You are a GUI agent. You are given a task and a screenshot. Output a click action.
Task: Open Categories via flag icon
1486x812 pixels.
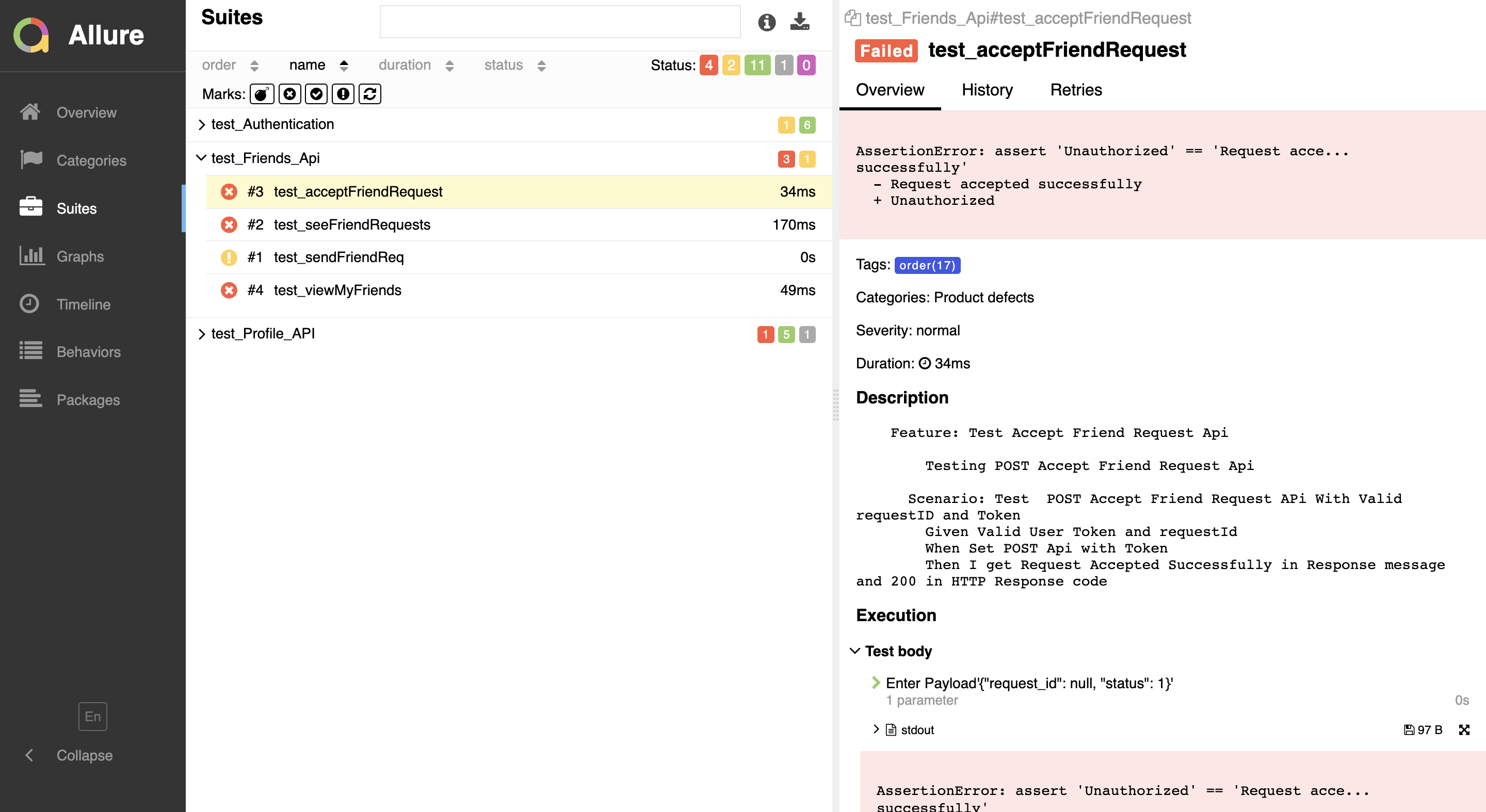pos(31,160)
